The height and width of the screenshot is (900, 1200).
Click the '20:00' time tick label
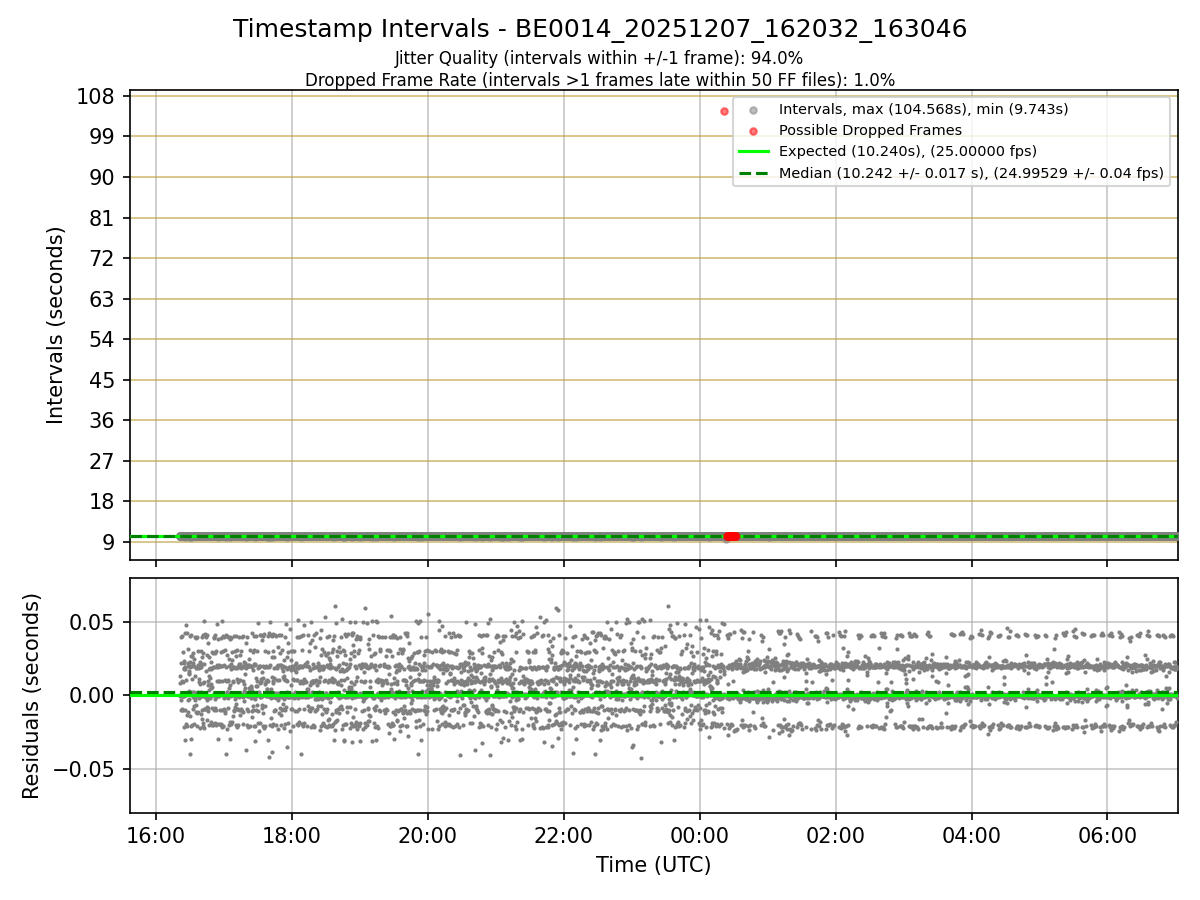428,835
